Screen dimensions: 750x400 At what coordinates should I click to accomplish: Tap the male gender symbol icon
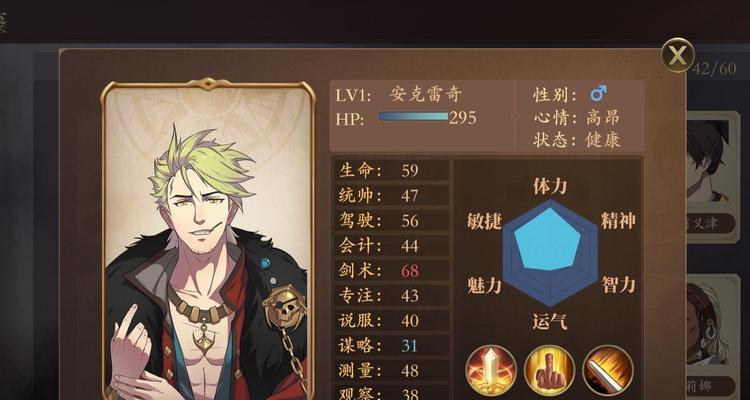[x=598, y=93]
